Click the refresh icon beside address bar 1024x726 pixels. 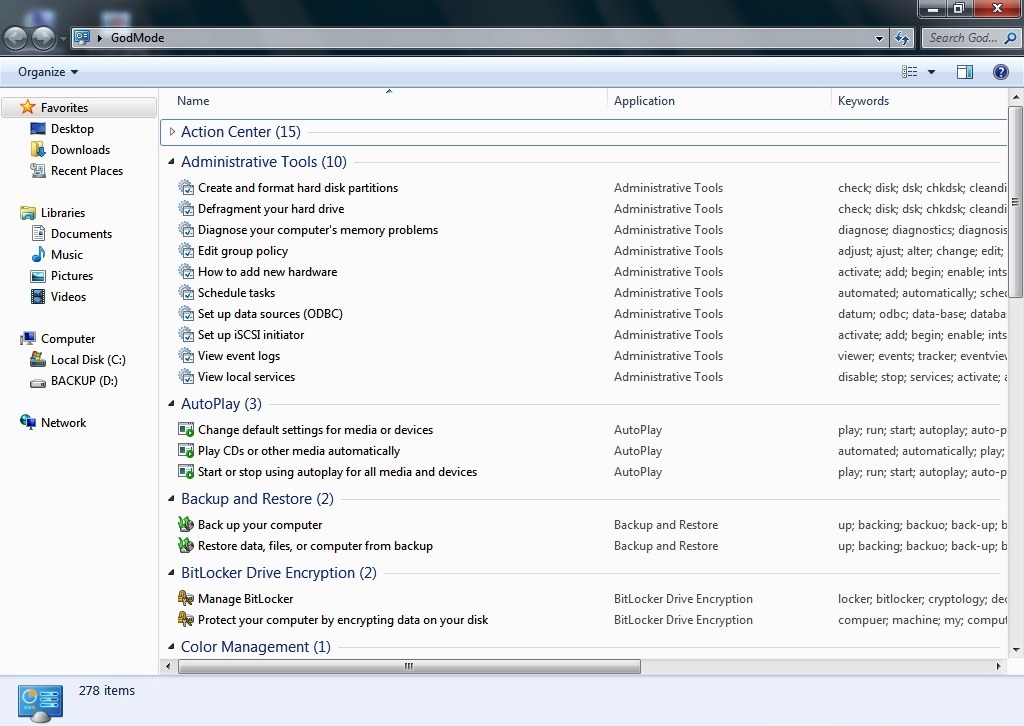[902, 38]
